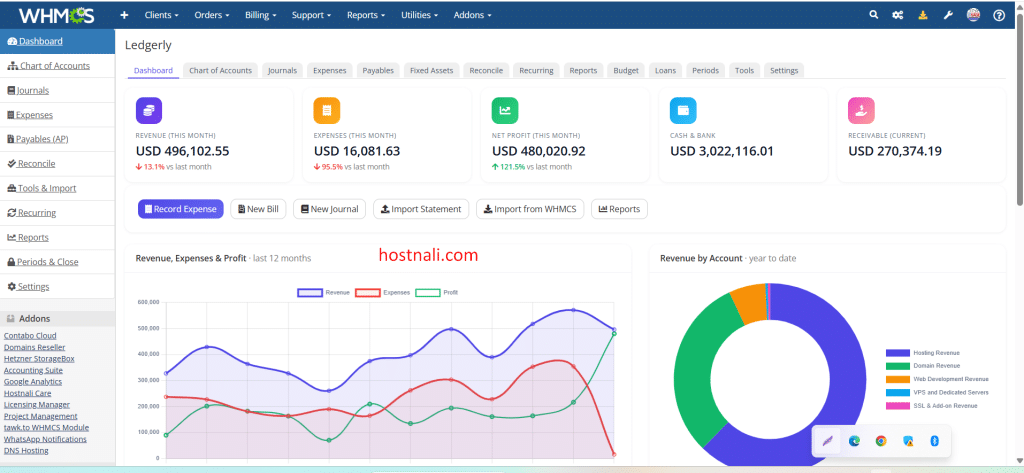This screenshot has width=1024, height=473.
Task: Switch to the Loans tab
Action: point(665,71)
